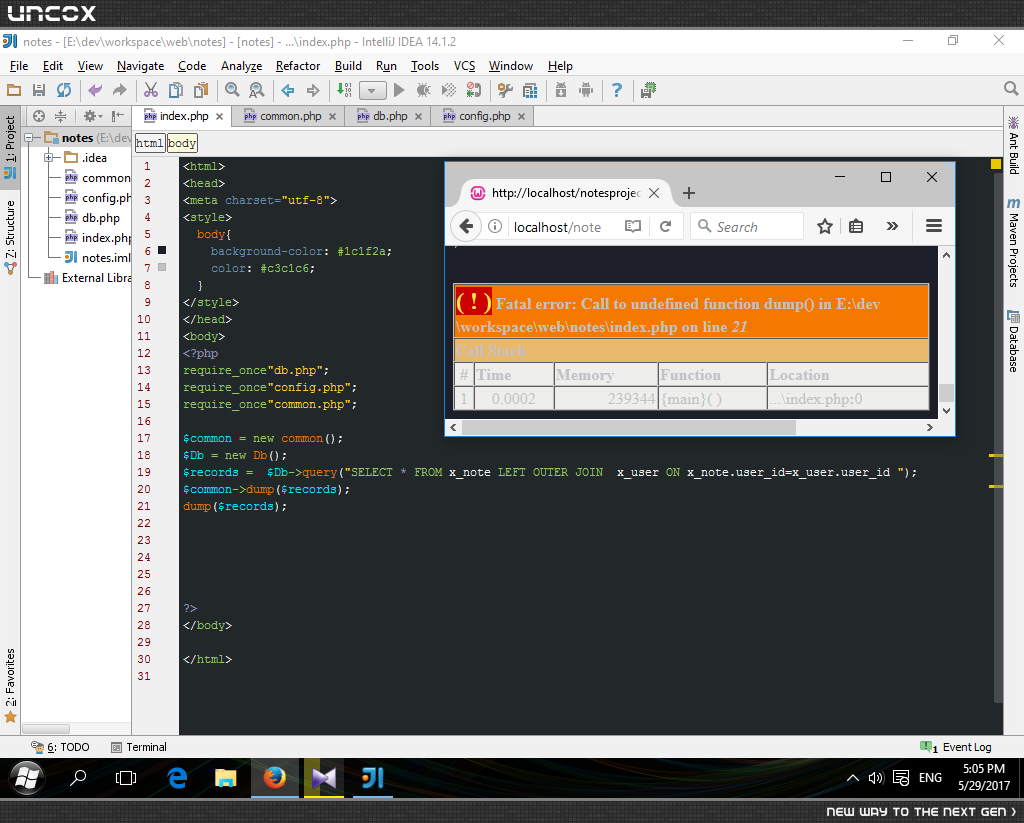Click the Make Project build icon

click(x=344, y=90)
